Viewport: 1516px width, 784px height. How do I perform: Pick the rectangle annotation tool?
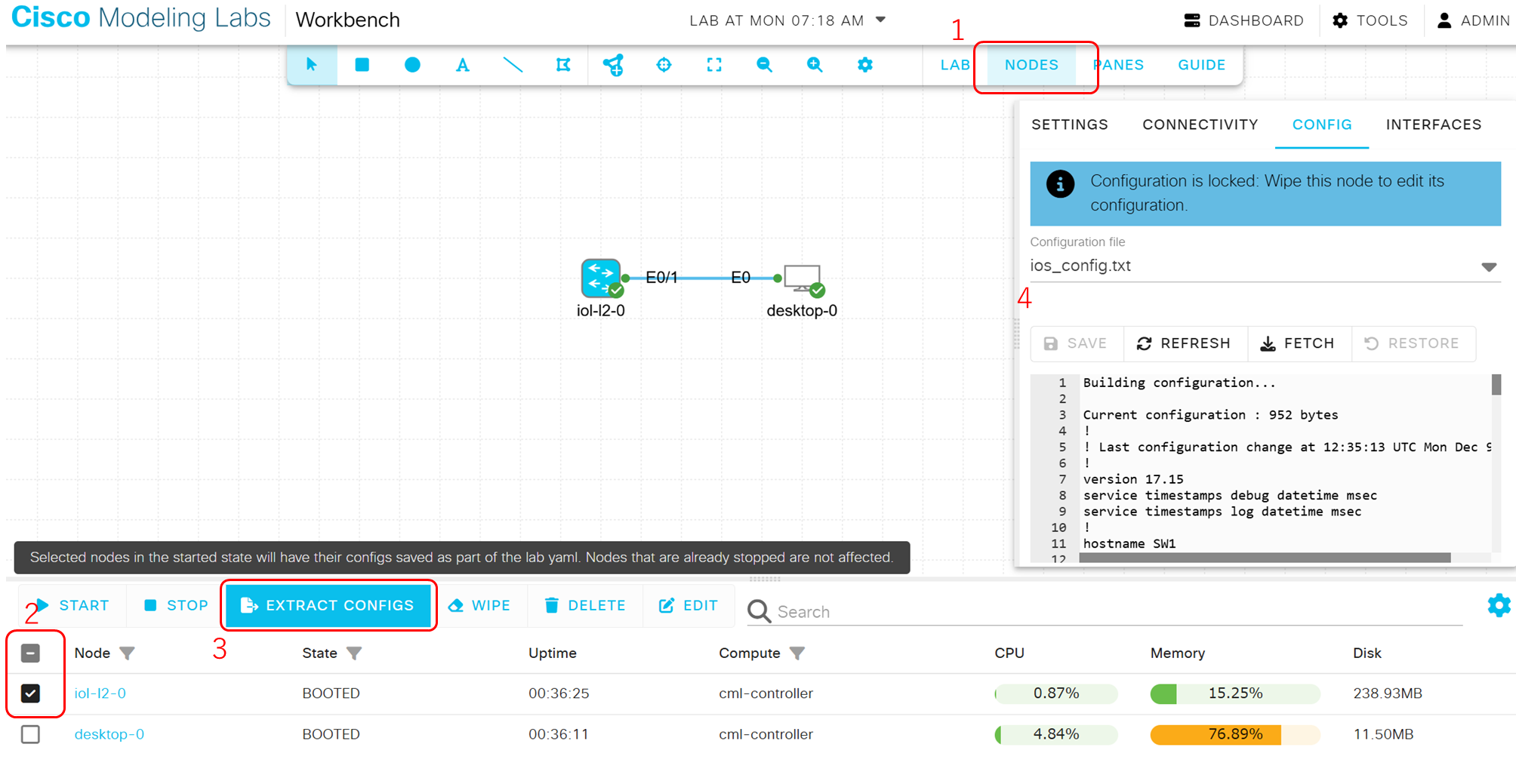point(362,65)
